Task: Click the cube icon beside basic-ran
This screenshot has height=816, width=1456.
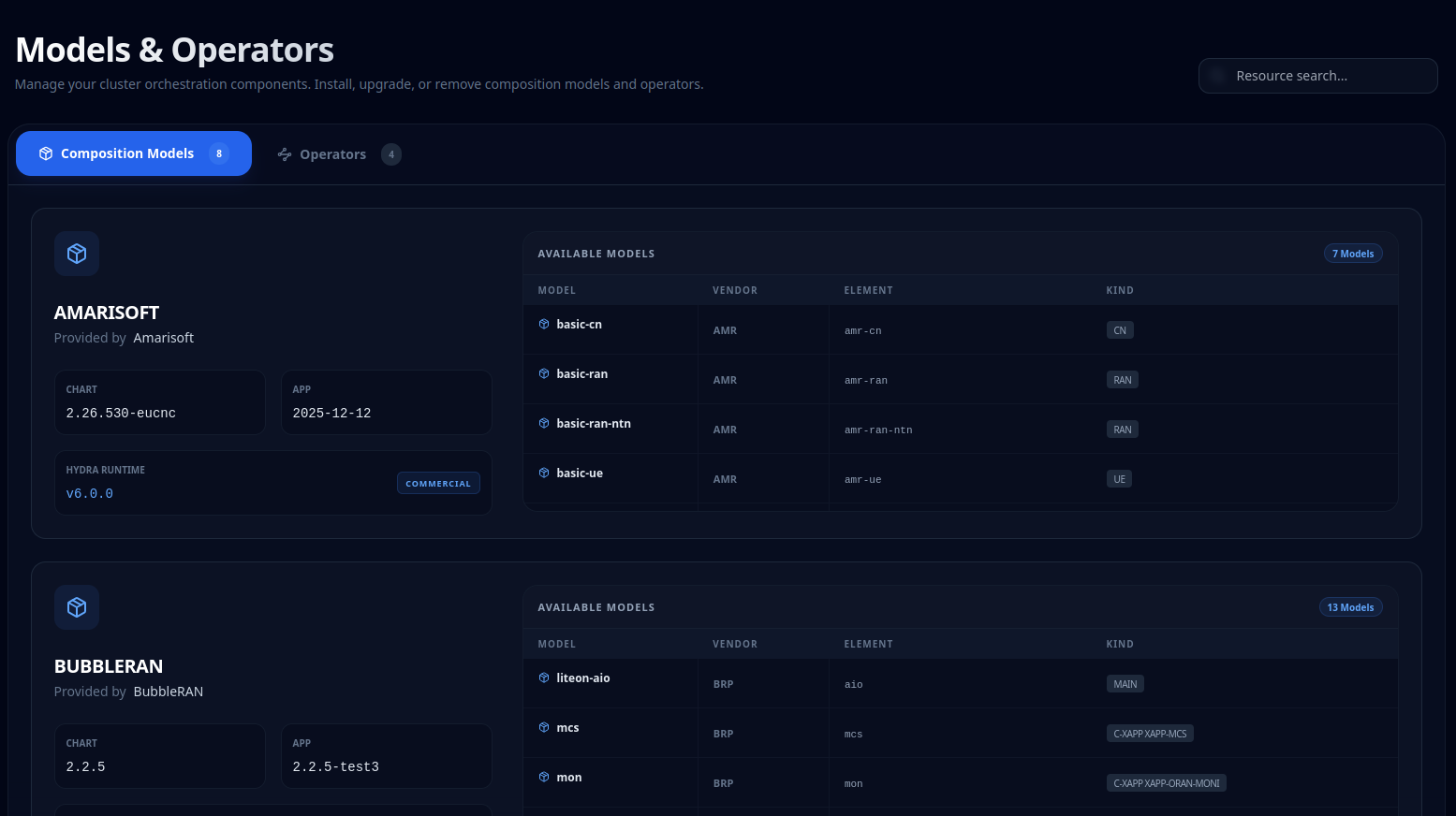Action: [x=544, y=373]
